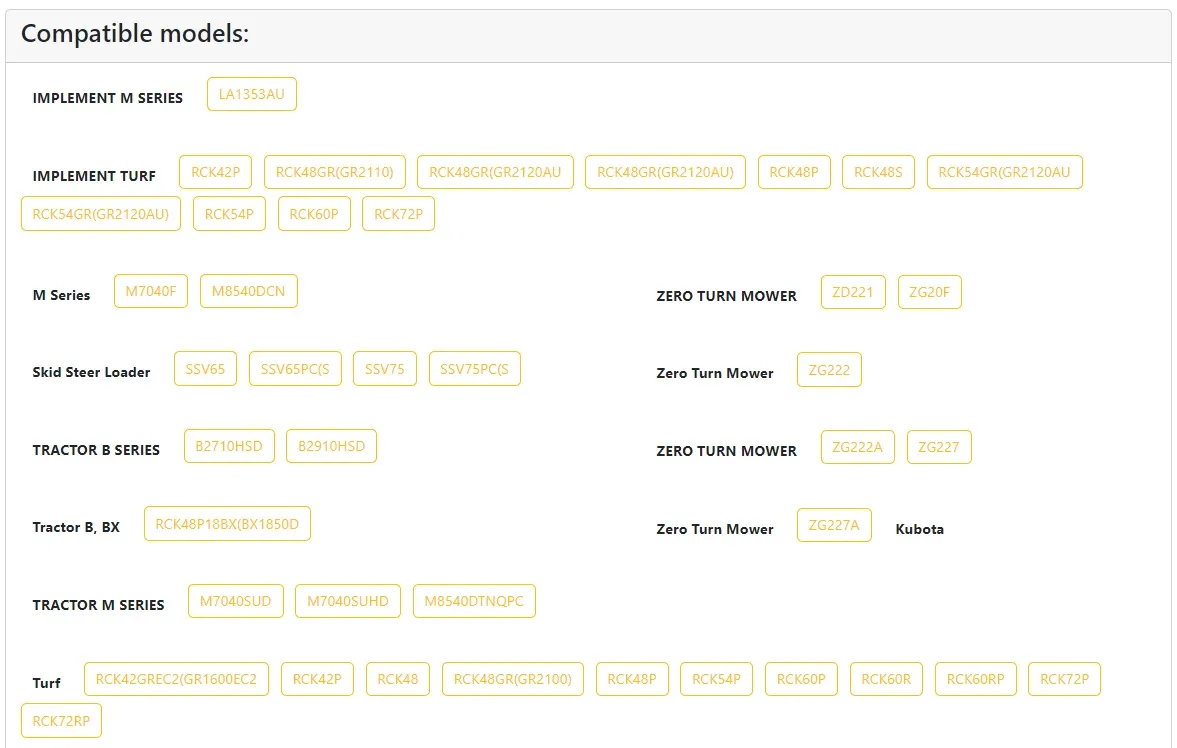Choose the B2710HSD tractor tag
Image resolution: width=1177 pixels, height=748 pixels.
tap(229, 446)
